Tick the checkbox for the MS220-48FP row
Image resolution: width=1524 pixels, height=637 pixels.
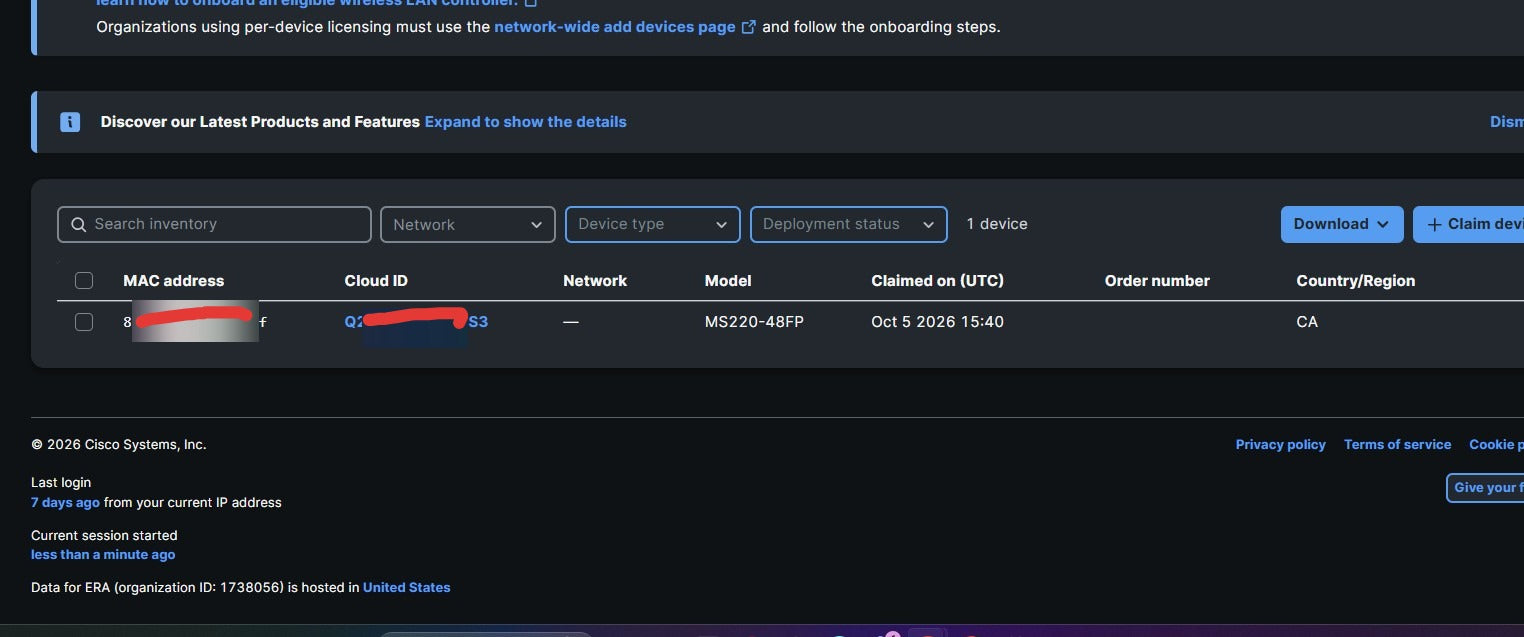(x=84, y=322)
